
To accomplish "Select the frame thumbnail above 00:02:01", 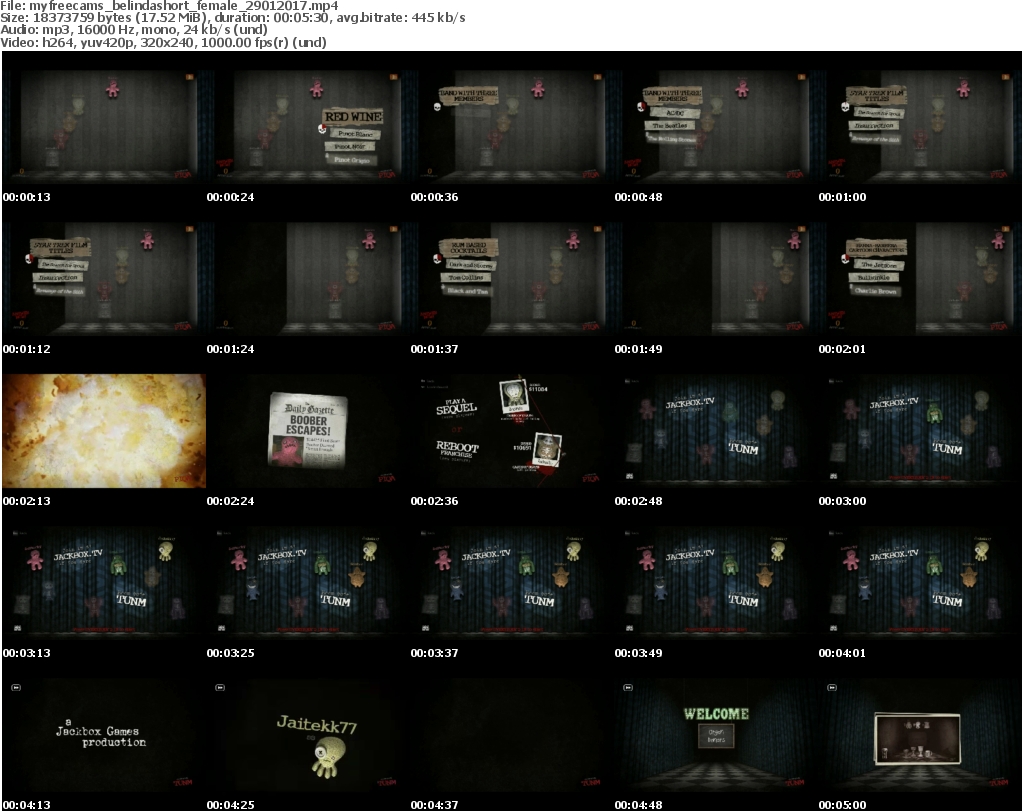I will tap(920, 279).
